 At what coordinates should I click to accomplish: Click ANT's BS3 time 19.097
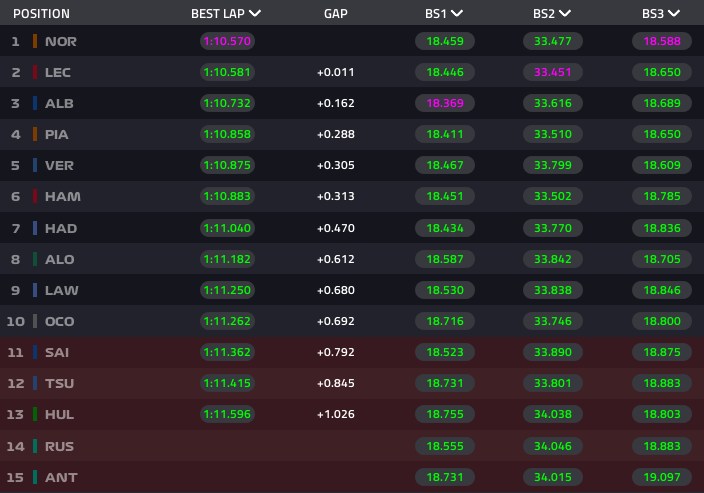coord(662,477)
